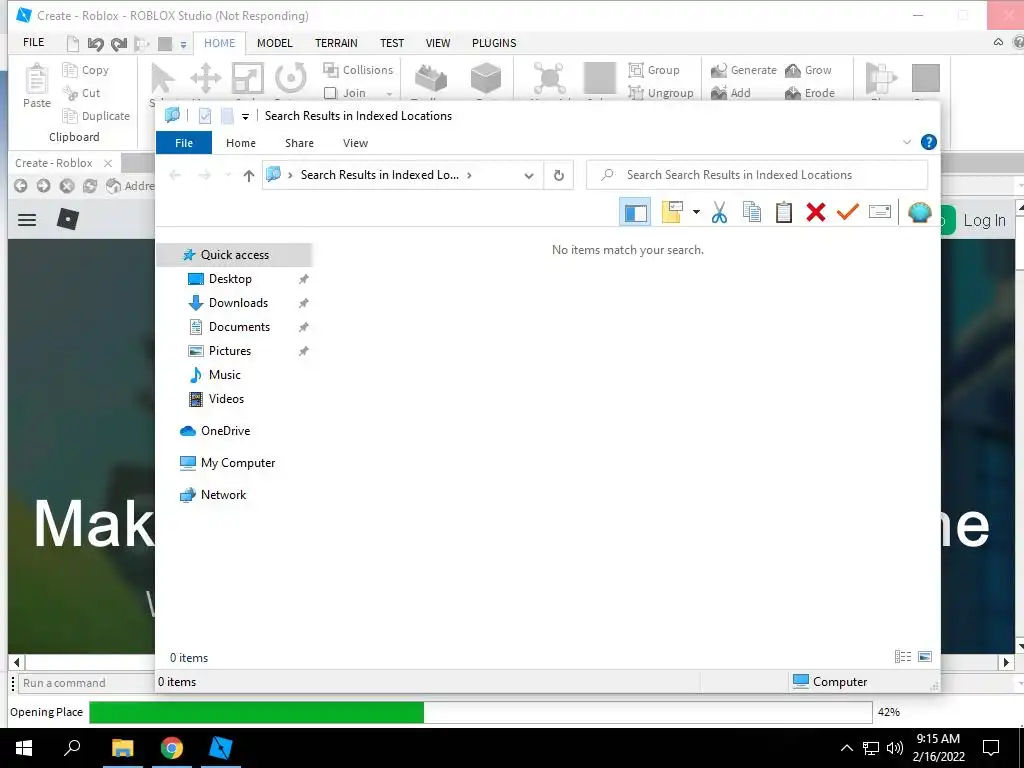1024x768 pixels.
Task: Click the scissors Cut icon in Explorer
Action: (x=719, y=212)
